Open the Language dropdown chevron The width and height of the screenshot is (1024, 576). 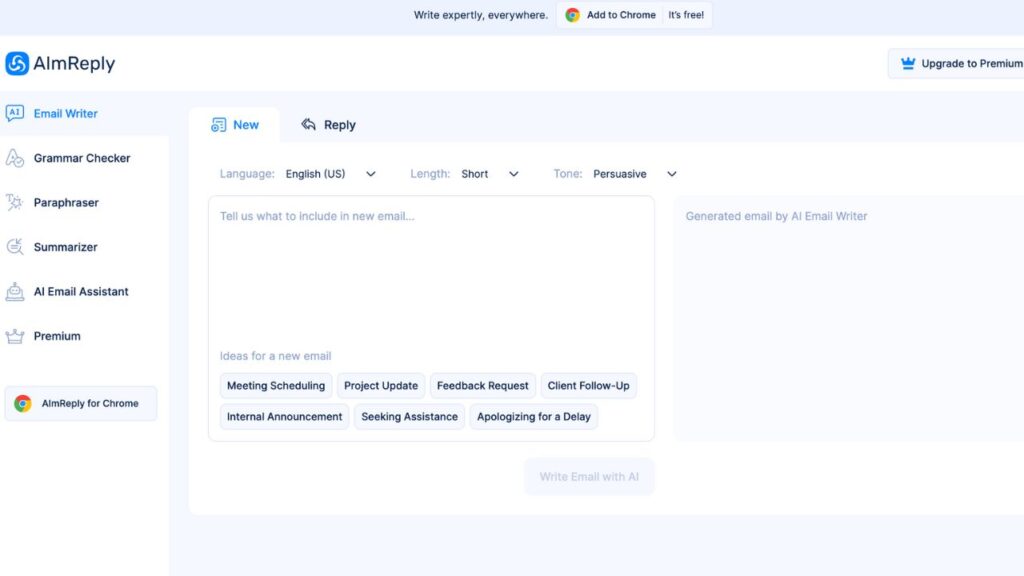[370, 174]
